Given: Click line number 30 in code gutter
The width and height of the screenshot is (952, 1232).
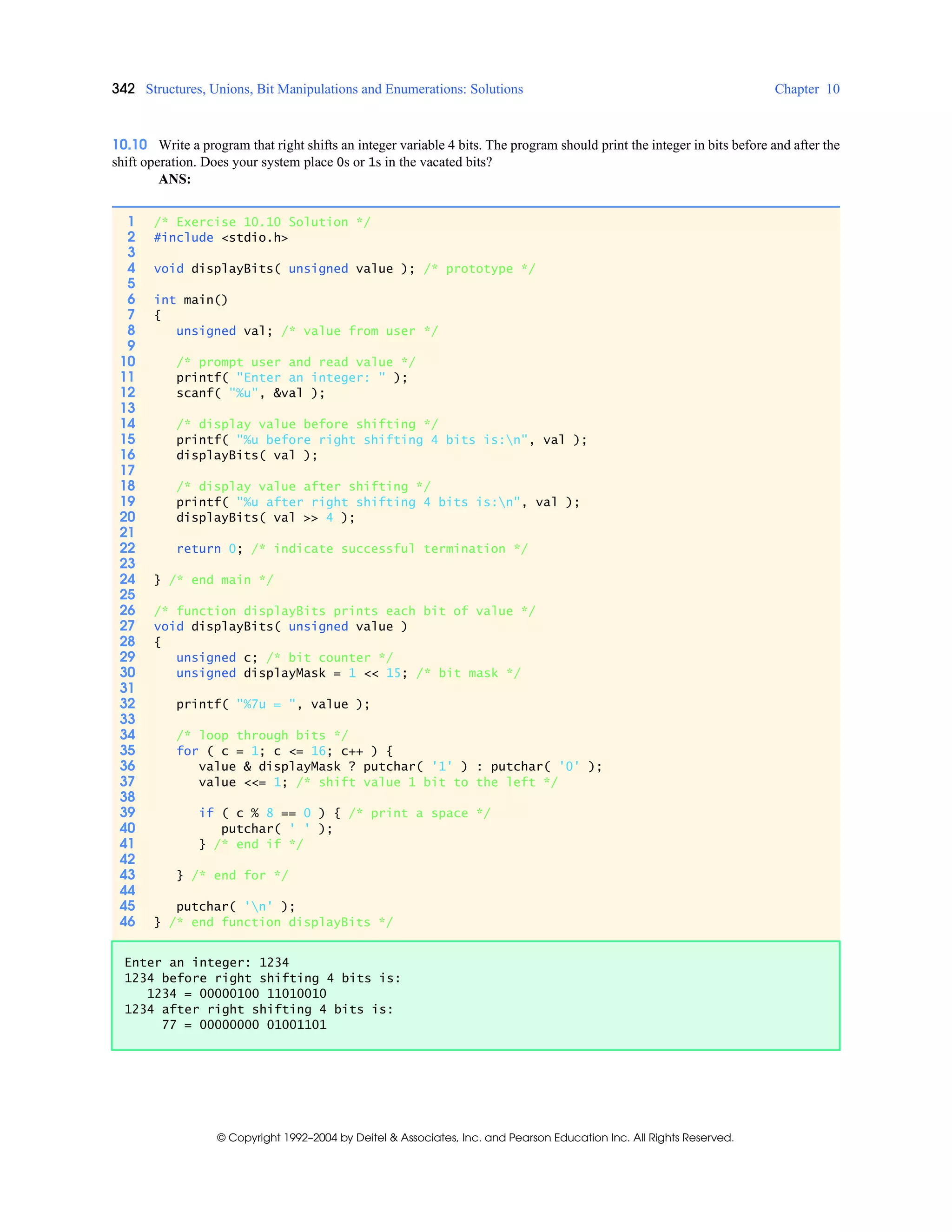Looking at the screenshot, I should pos(127,672).
